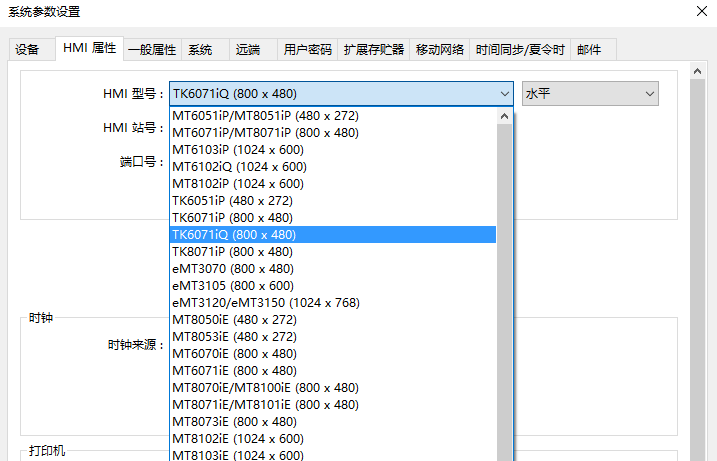Screen dimensions: 717x461
Task: Open the 时间同步/夏令时 tab
Action: (x=520, y=49)
